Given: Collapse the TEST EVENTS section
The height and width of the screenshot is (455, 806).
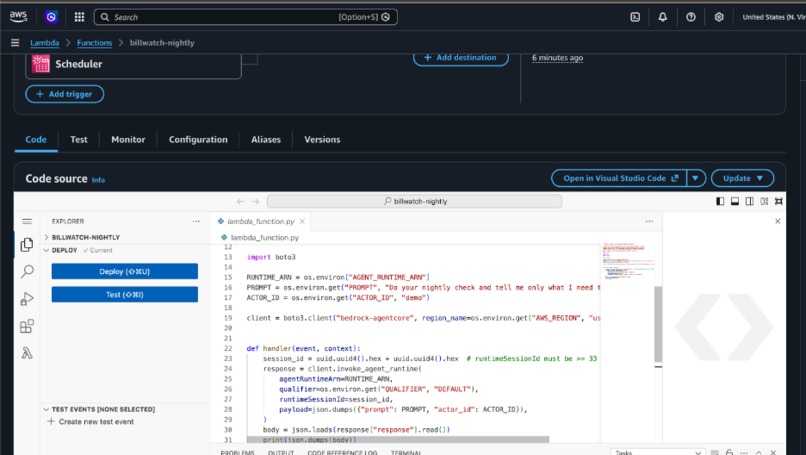Looking at the screenshot, I should [99, 409].
